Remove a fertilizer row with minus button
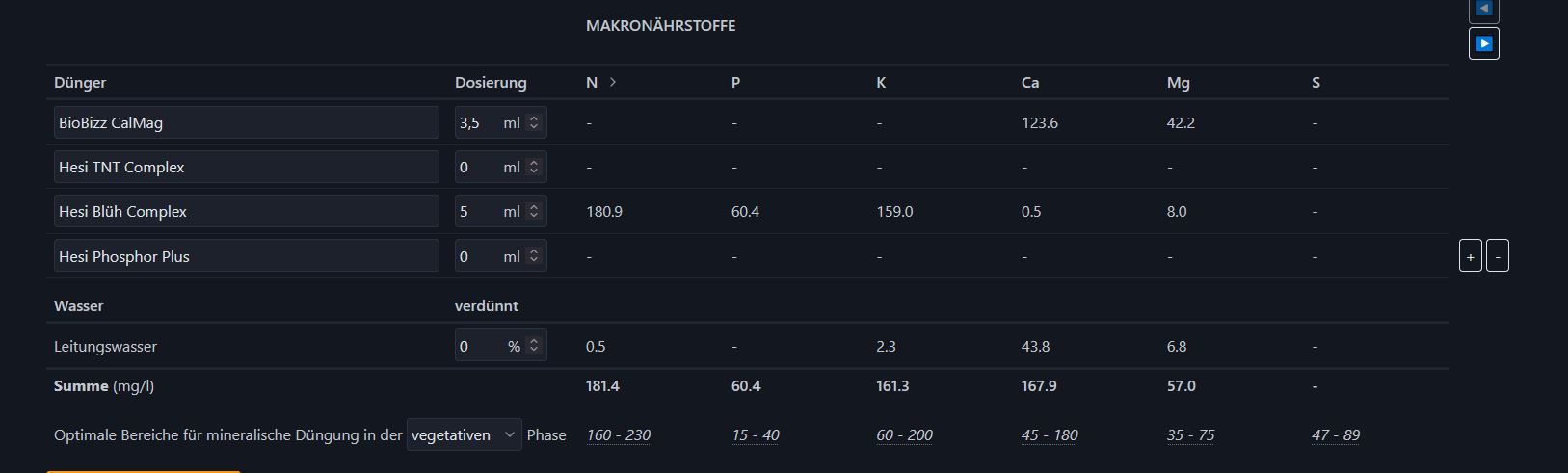Image resolution: width=1568 pixels, height=473 pixels. click(1497, 256)
